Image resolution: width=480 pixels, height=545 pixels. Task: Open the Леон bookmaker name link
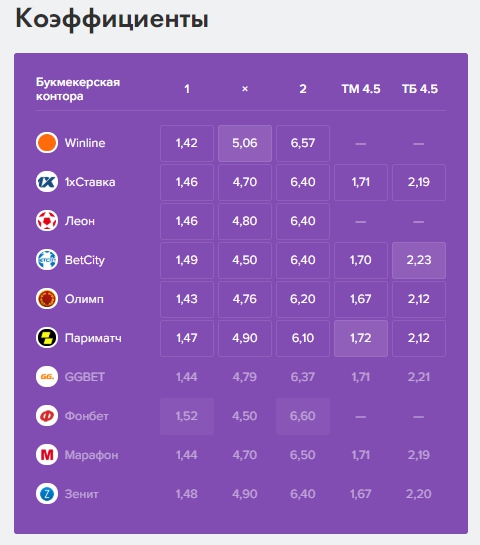[80, 221]
